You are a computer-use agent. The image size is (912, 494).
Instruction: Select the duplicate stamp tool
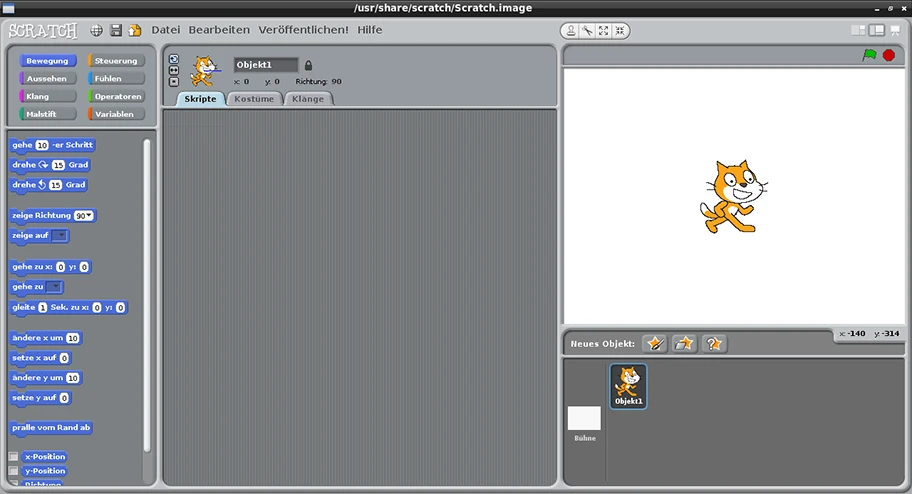point(571,31)
